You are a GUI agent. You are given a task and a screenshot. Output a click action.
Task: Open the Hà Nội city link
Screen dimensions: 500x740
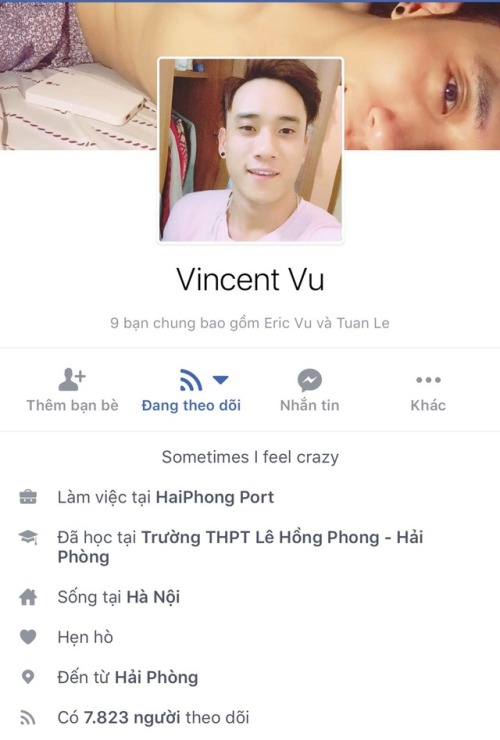pyautogui.click(x=153, y=597)
